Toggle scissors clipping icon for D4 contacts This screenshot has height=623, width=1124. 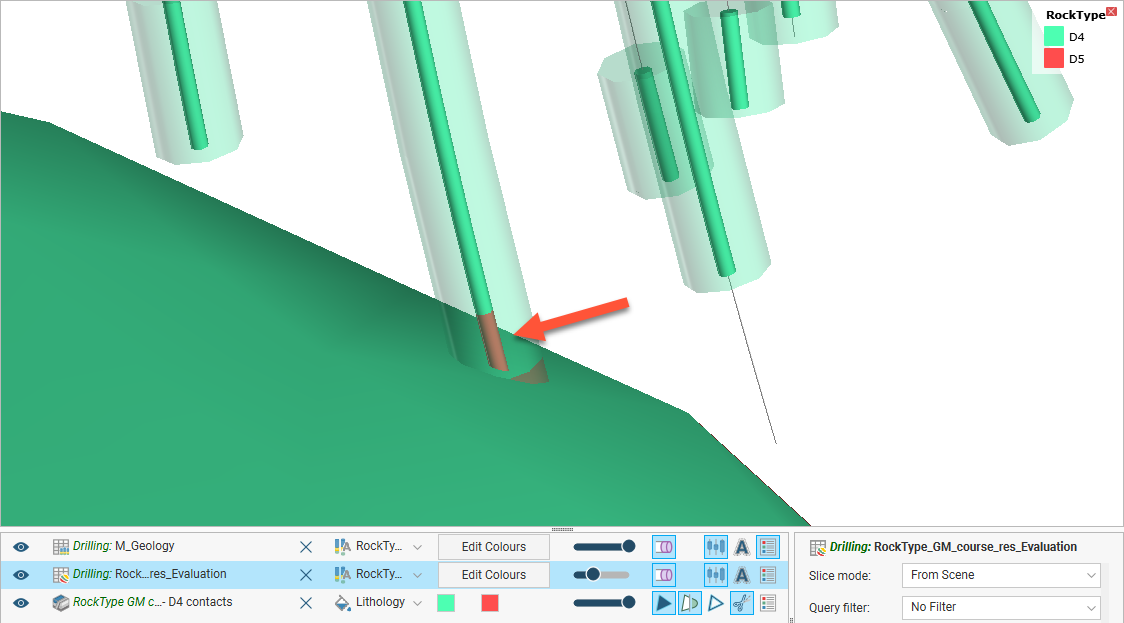point(741,603)
